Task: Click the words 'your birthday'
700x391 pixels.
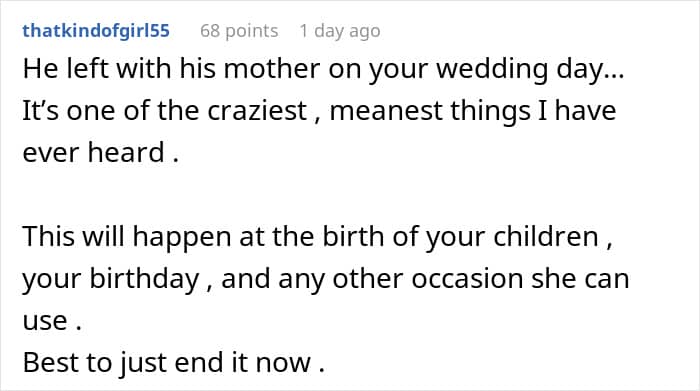Action: [x=111, y=279]
